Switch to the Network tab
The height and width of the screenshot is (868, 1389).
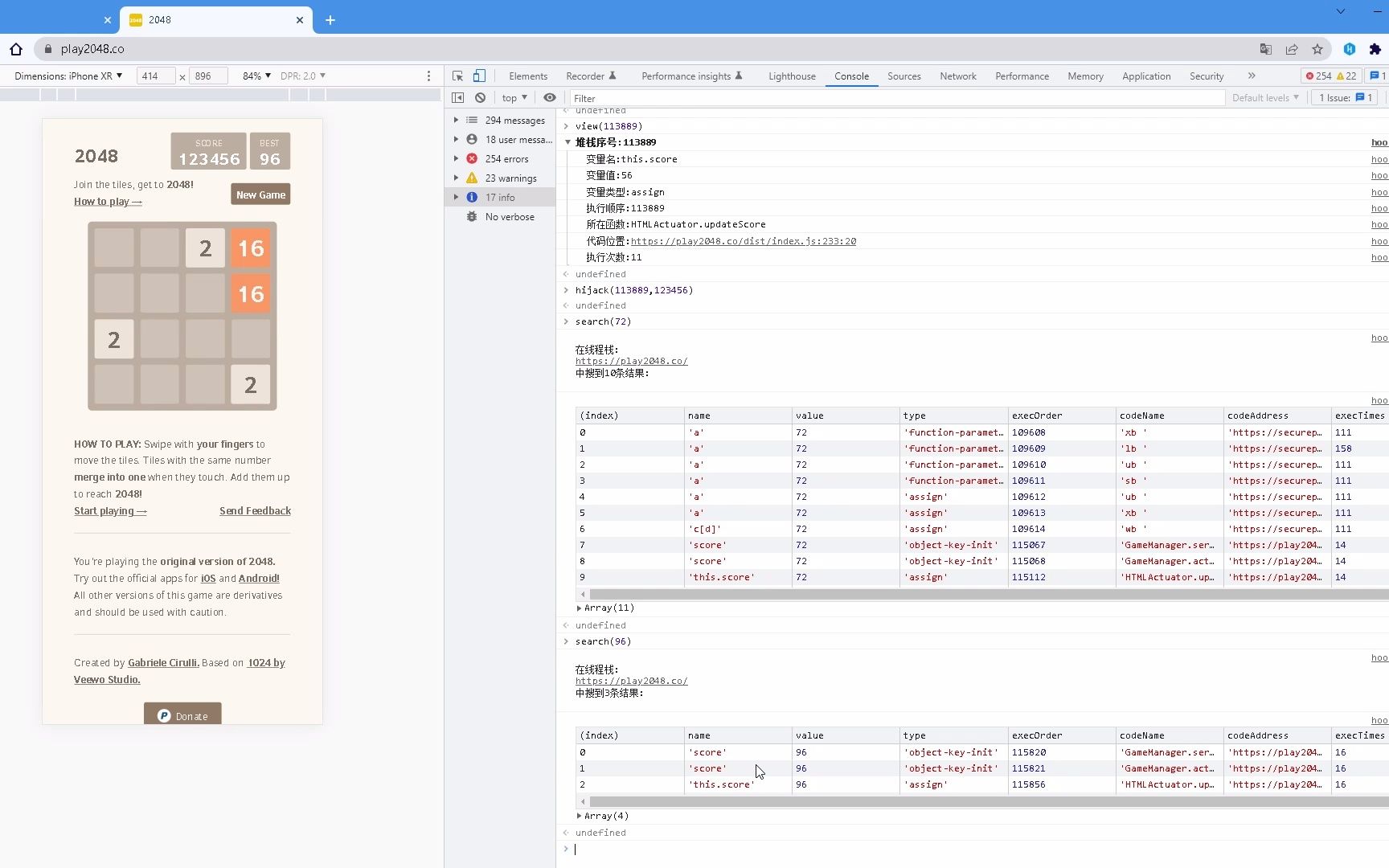958,76
